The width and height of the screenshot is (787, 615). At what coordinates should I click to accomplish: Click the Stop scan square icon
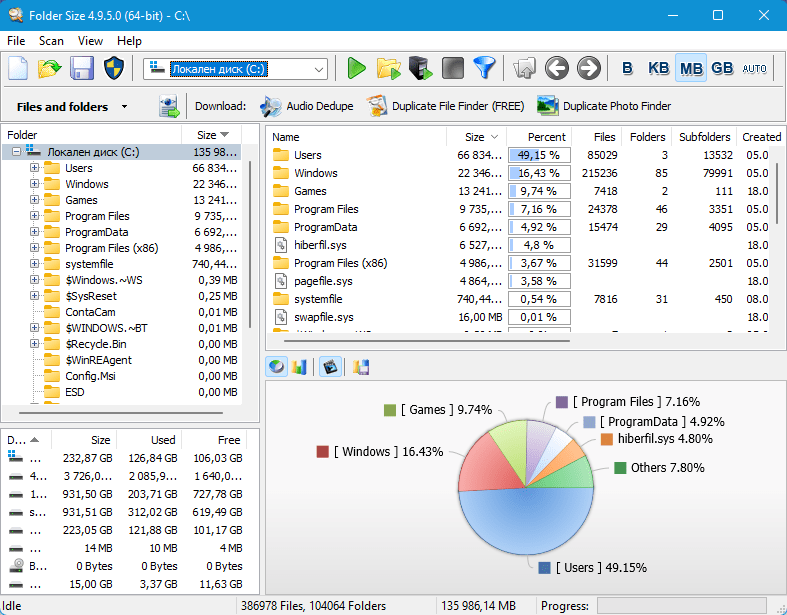[453, 68]
